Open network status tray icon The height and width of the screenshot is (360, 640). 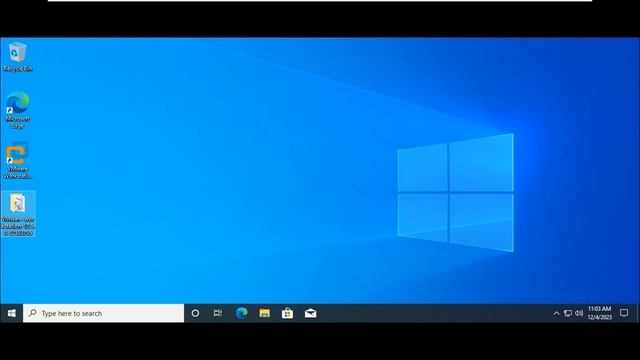click(568, 313)
